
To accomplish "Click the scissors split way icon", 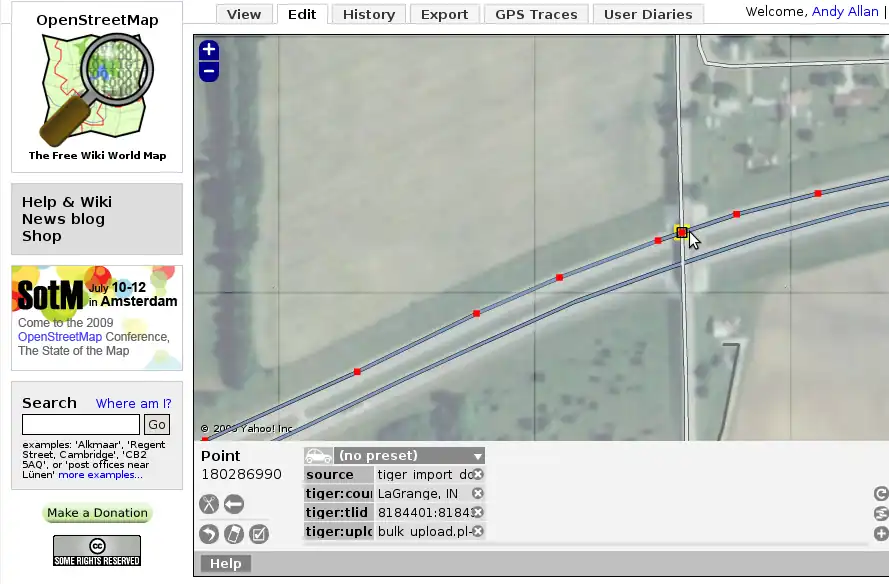I will click(209, 504).
